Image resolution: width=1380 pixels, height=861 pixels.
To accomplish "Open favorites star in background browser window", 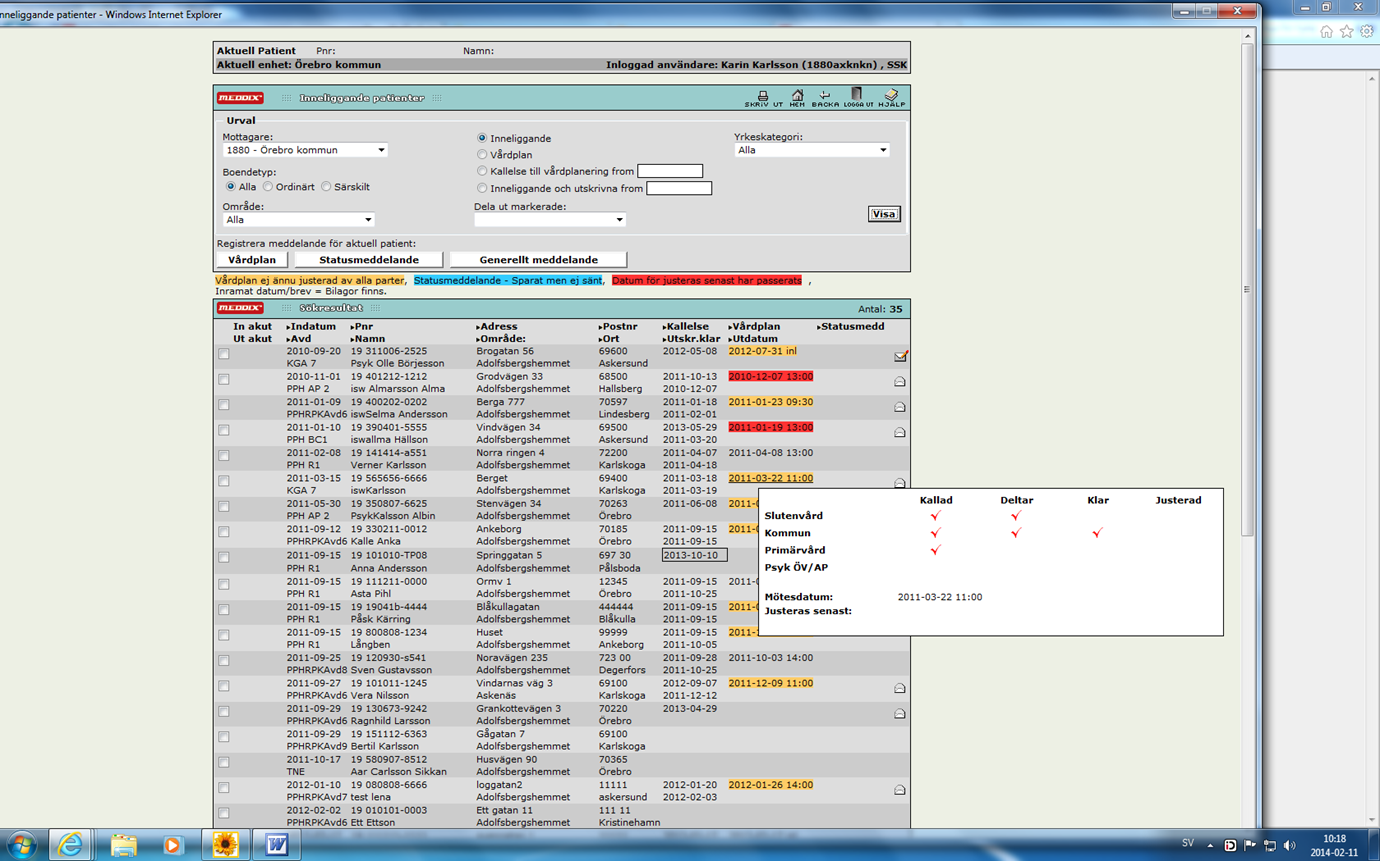I will click(x=1346, y=32).
